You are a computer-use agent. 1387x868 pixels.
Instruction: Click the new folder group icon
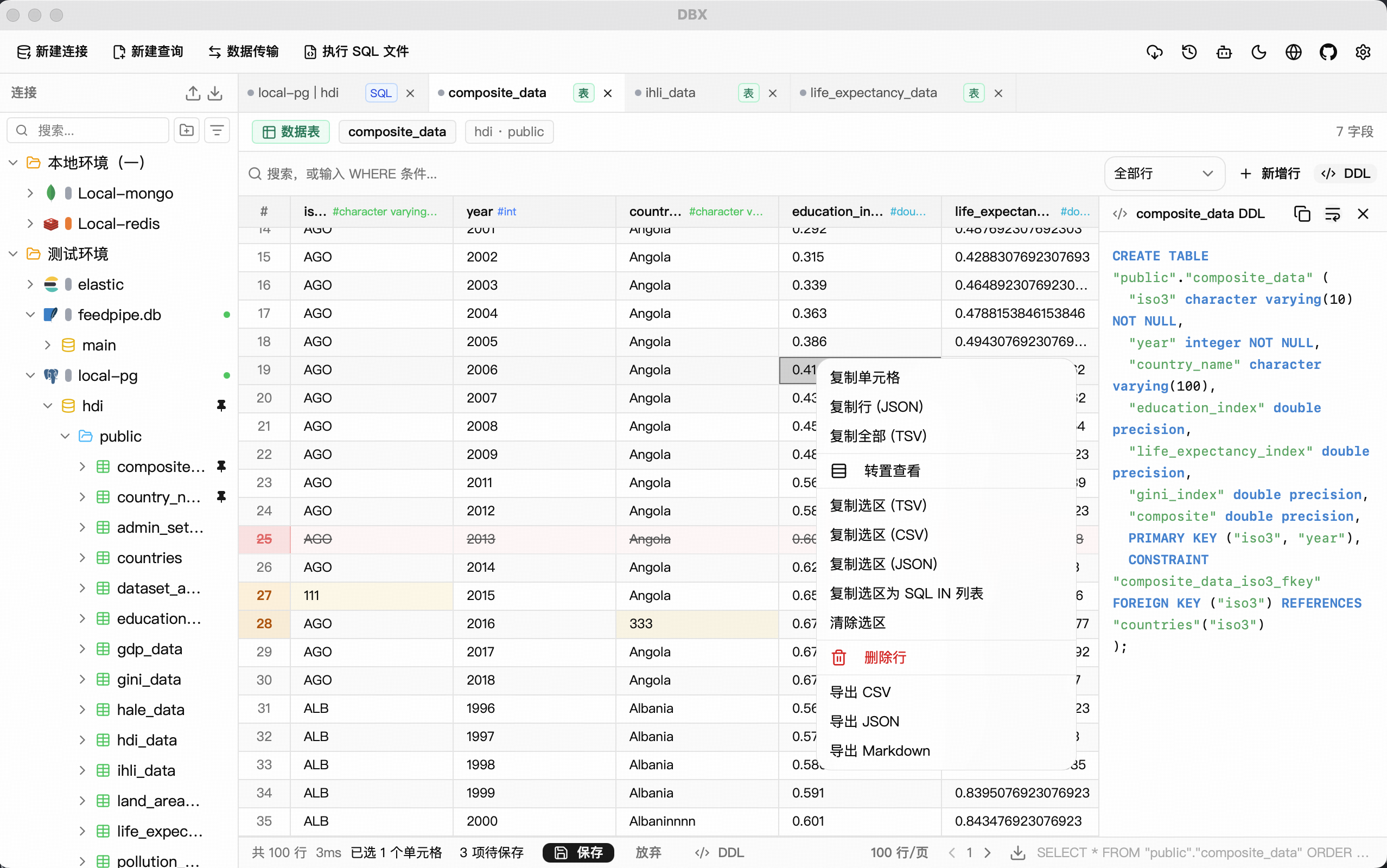(x=187, y=130)
